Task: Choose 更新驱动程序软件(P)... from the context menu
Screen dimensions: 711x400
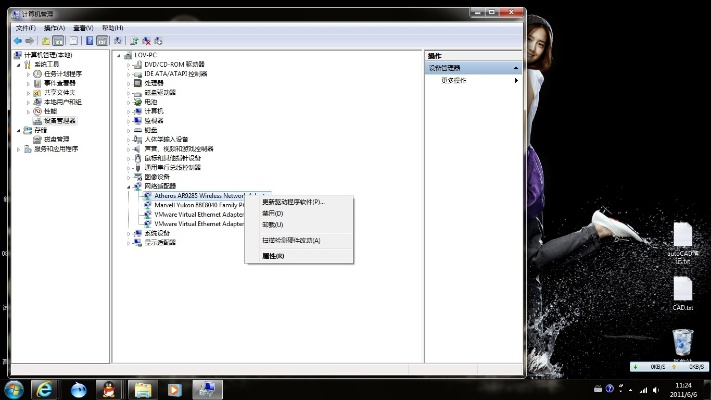Action: 292,202
